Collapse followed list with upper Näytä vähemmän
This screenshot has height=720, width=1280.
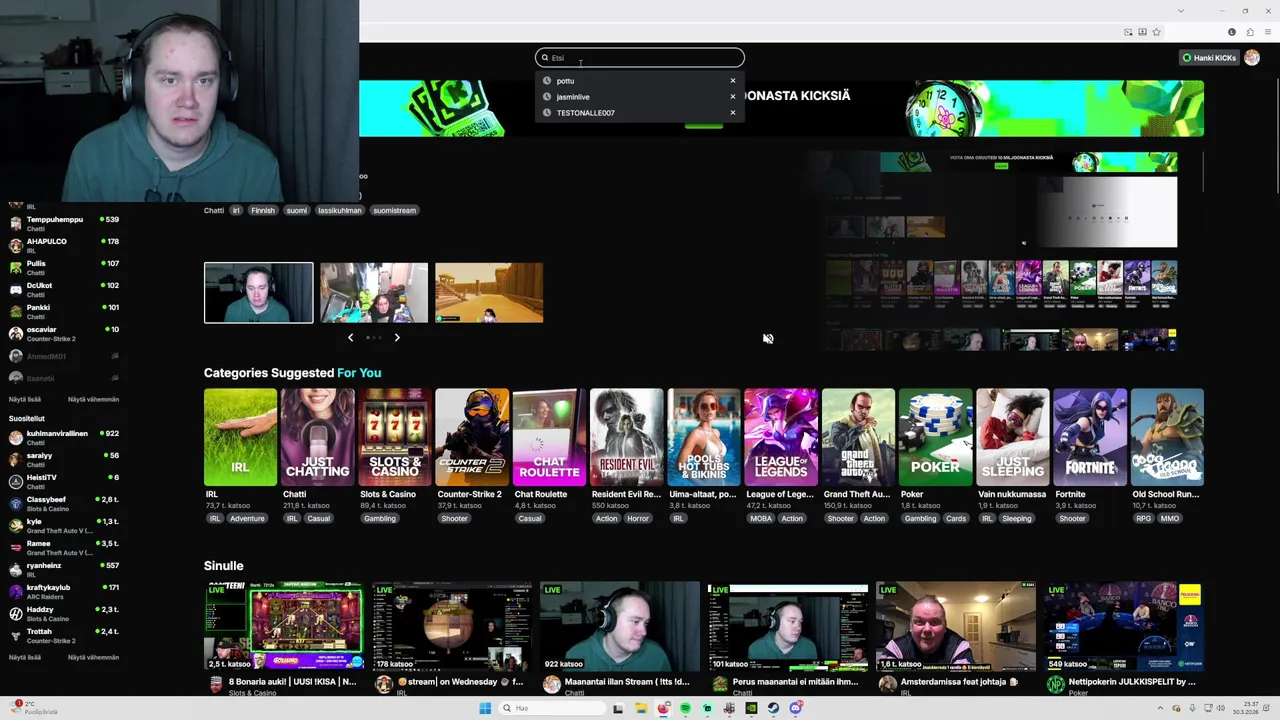coord(93,399)
